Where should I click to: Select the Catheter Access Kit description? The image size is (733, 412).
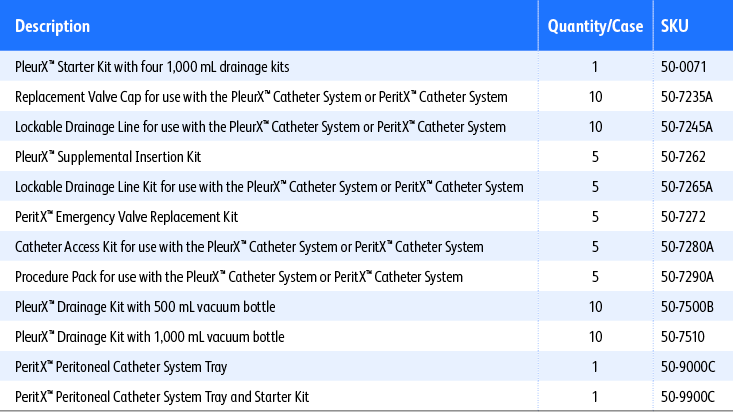click(249, 247)
